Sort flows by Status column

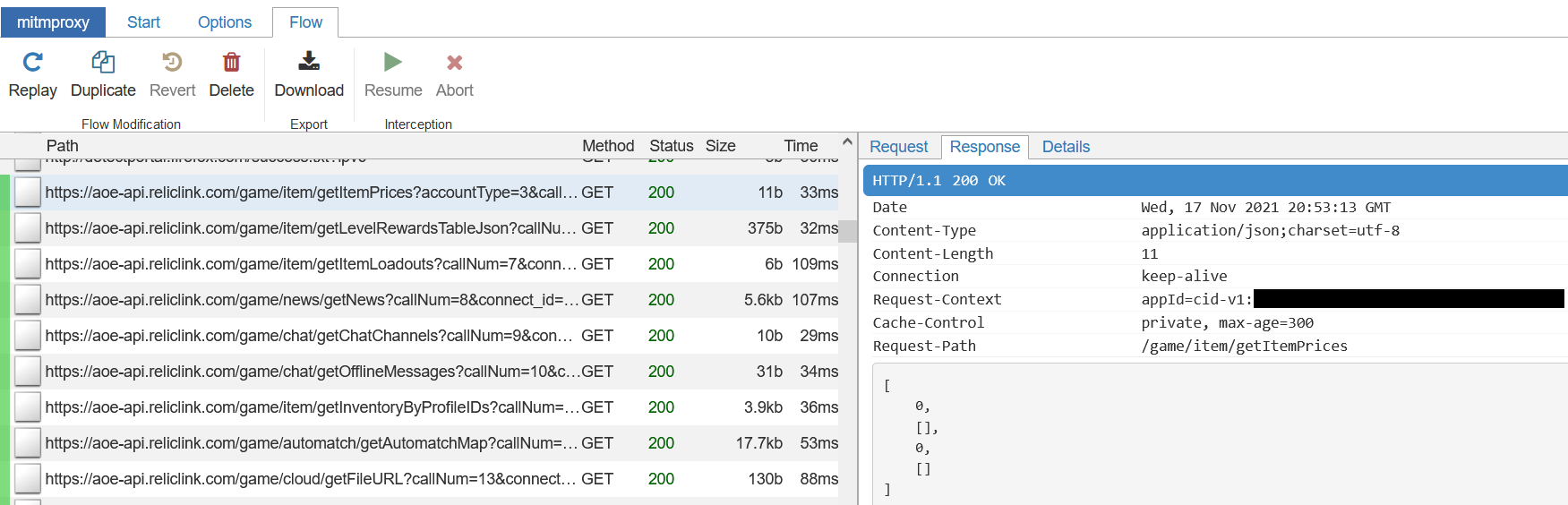pos(672,146)
